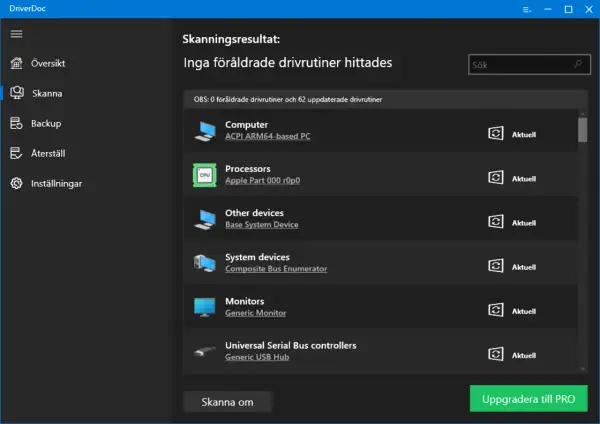The image size is (600, 424).
Task: Click the Other devices icon
Action: [x=205, y=219]
